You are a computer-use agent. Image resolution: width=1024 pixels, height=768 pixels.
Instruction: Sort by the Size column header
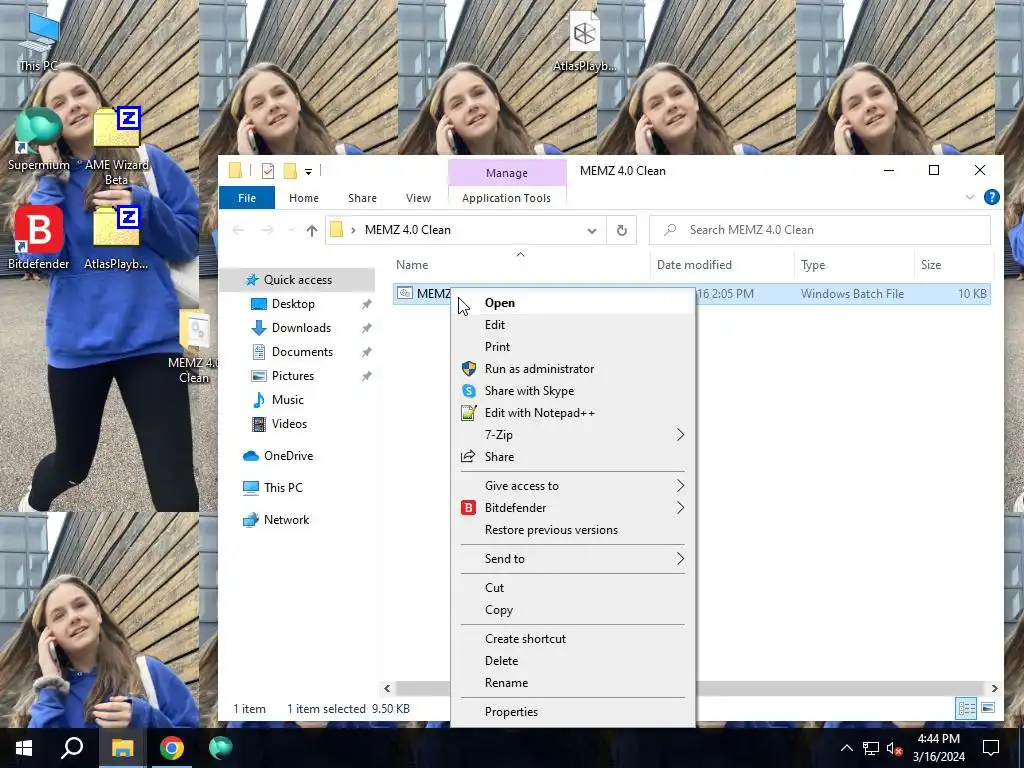point(931,264)
